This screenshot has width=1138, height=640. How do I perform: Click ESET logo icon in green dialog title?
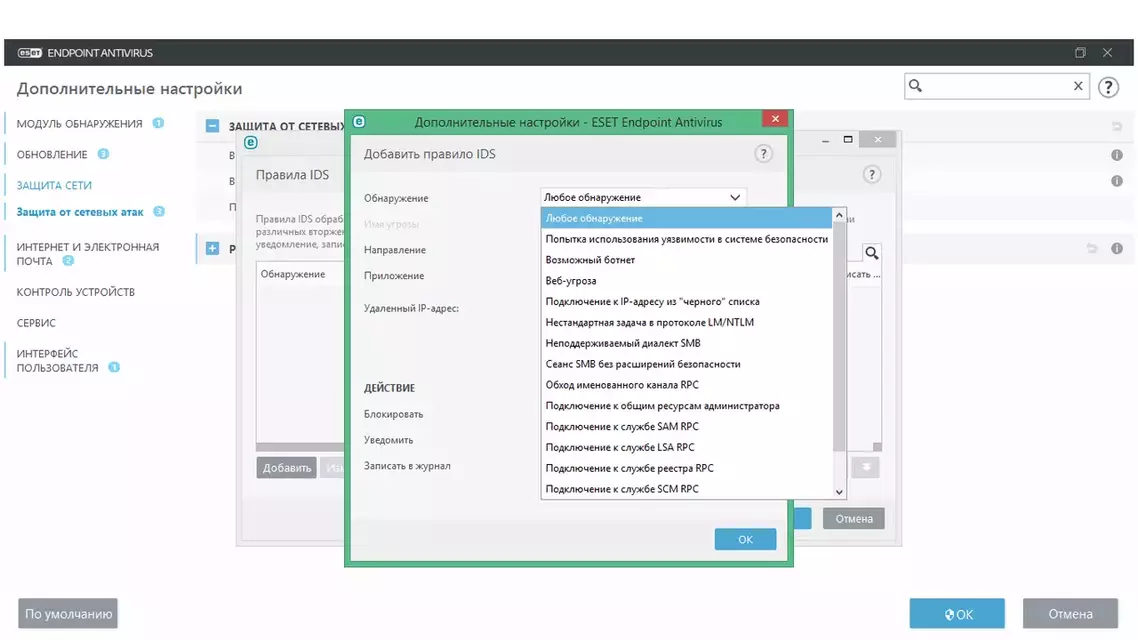click(359, 122)
